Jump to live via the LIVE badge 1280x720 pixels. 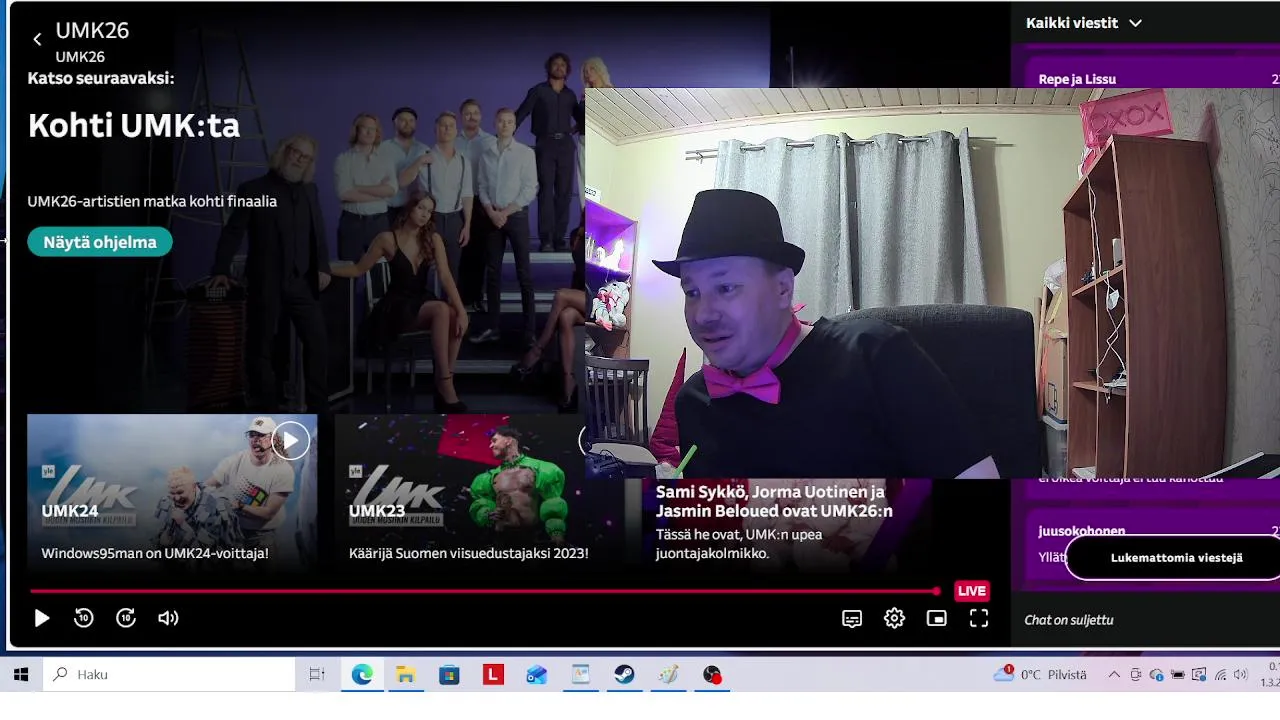click(x=972, y=591)
